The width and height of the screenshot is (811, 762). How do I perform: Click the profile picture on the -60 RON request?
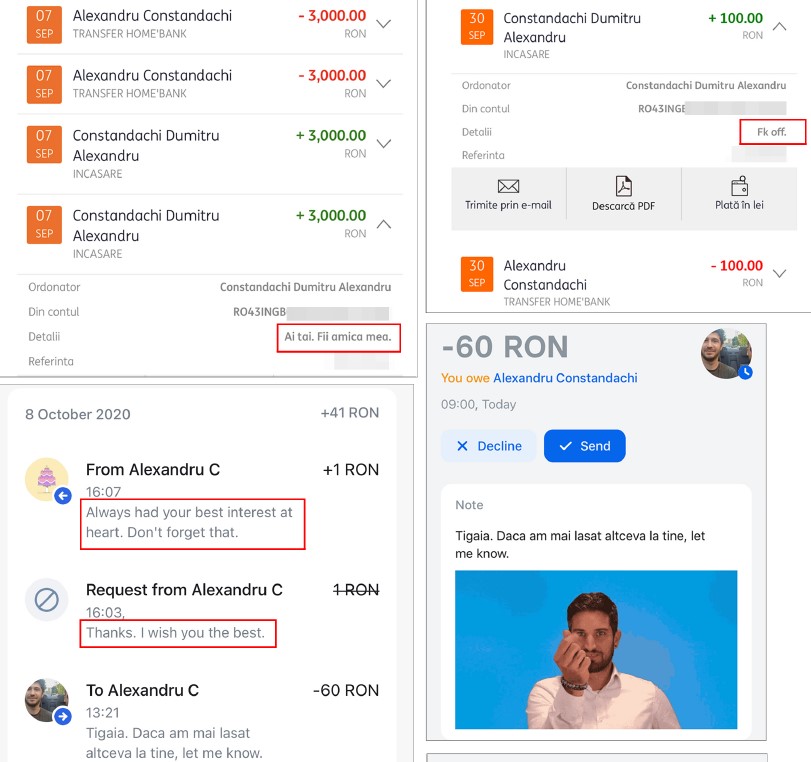coord(726,354)
